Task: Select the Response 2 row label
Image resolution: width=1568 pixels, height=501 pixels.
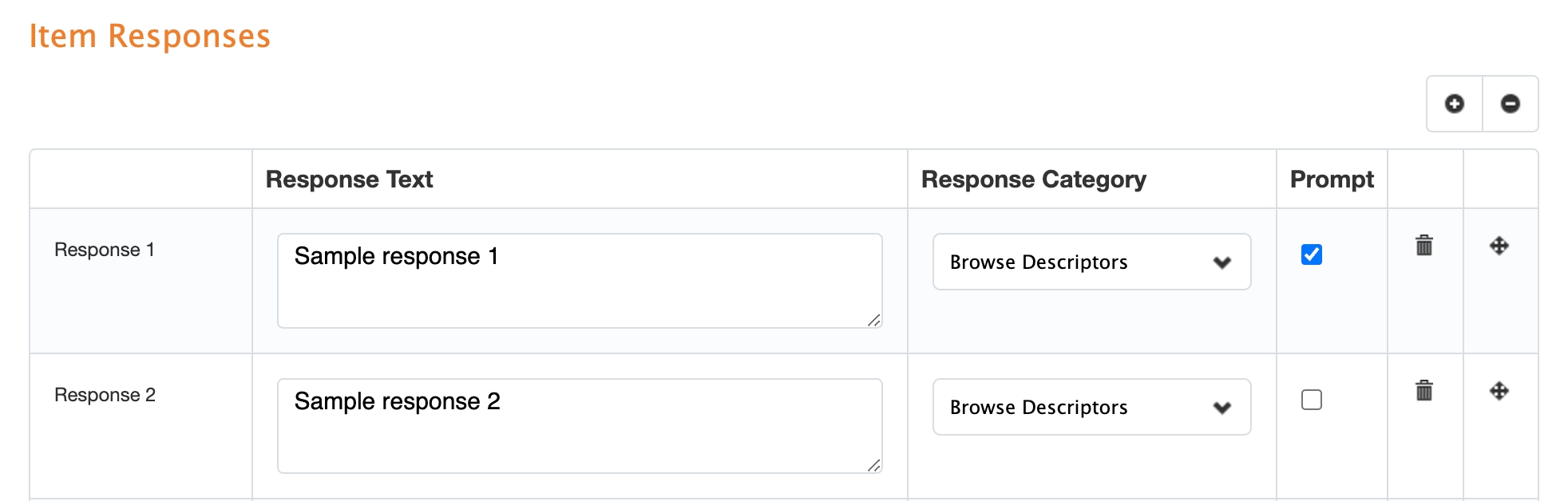Action: click(105, 395)
